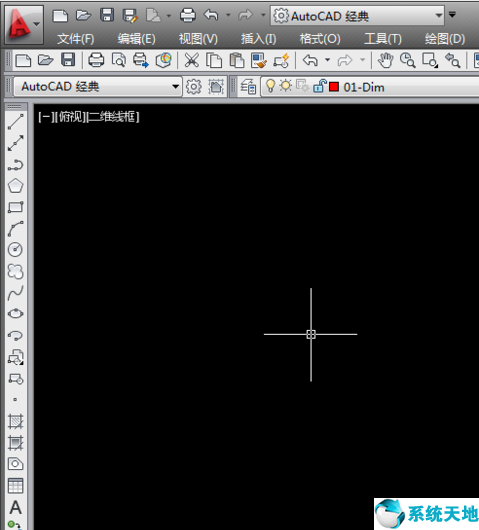Image resolution: width=479 pixels, height=530 pixels.
Task: Click Plot printer icon in standard toolbar
Action: pyautogui.click(x=96, y=60)
